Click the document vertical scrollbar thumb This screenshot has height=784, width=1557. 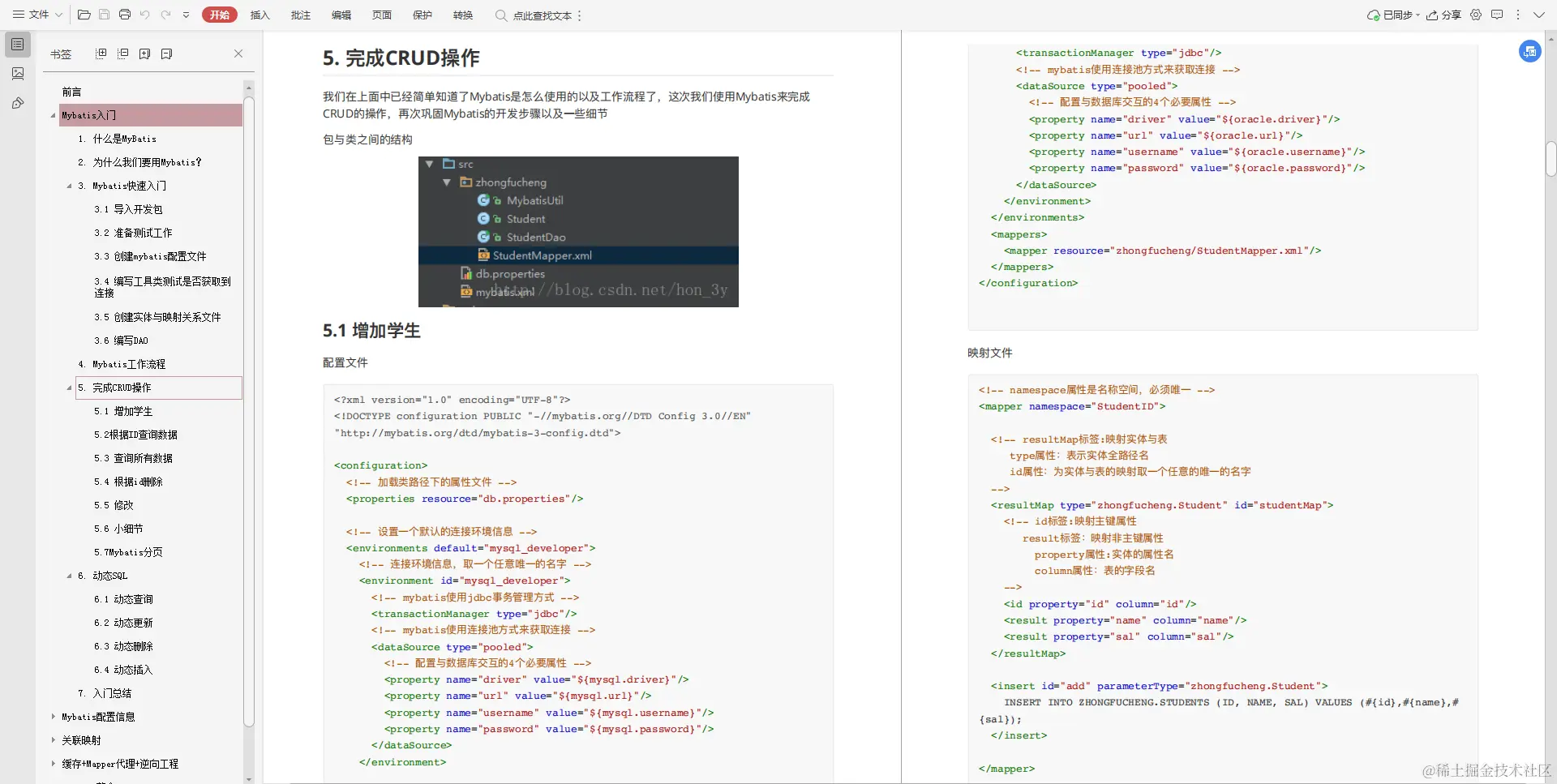click(1551, 159)
